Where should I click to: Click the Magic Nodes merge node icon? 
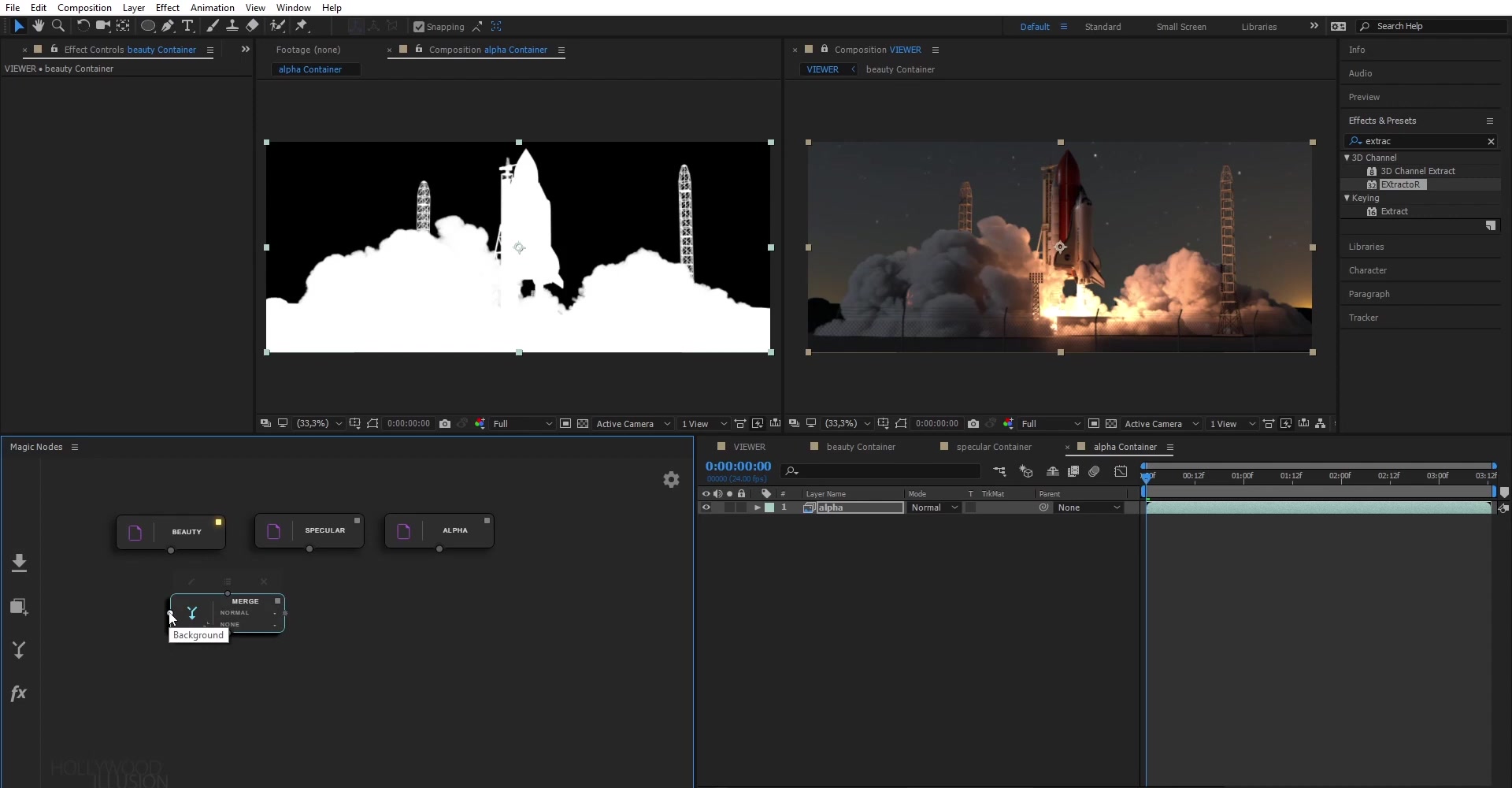(19, 650)
